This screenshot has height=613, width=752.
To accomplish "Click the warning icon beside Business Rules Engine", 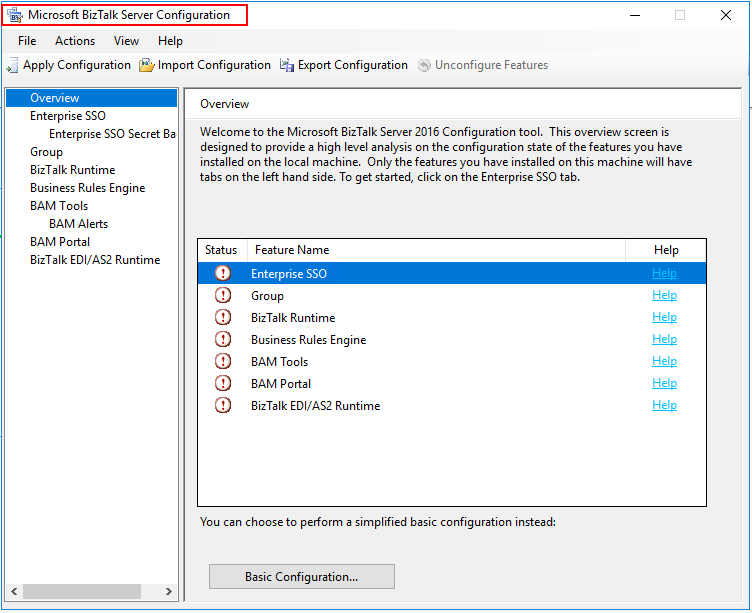I will pos(223,340).
